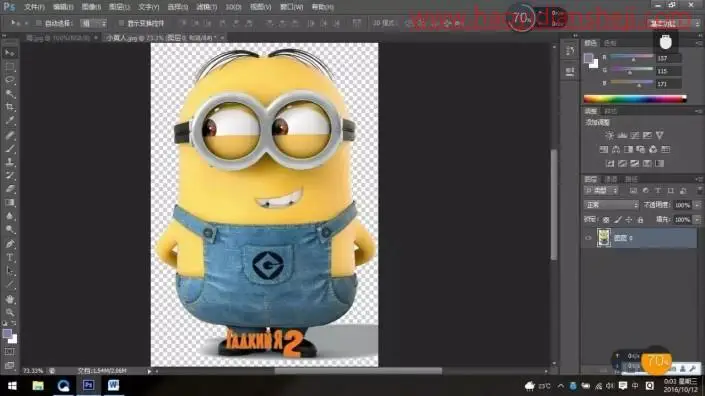This screenshot has height=396, width=705.
Task: Toggle lock all for layer
Action: click(x=640, y=219)
